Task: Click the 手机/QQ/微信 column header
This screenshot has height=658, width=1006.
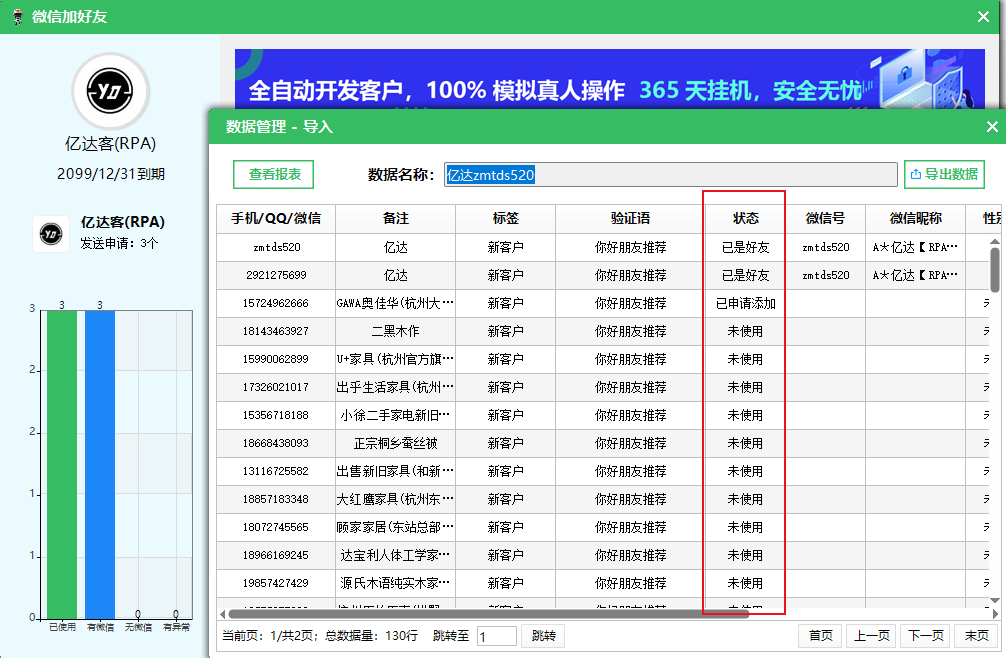Action: point(276,218)
